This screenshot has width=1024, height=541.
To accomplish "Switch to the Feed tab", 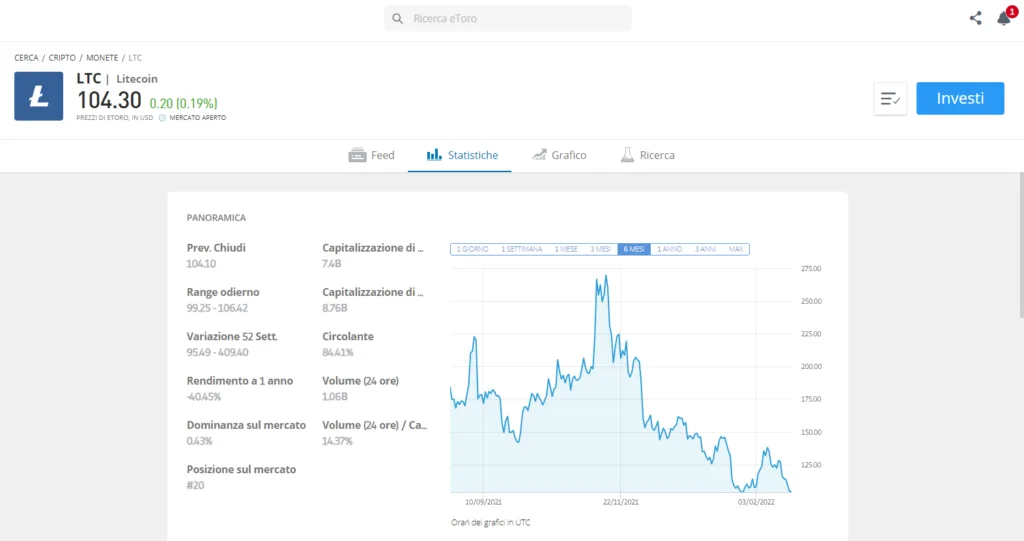I will point(372,155).
